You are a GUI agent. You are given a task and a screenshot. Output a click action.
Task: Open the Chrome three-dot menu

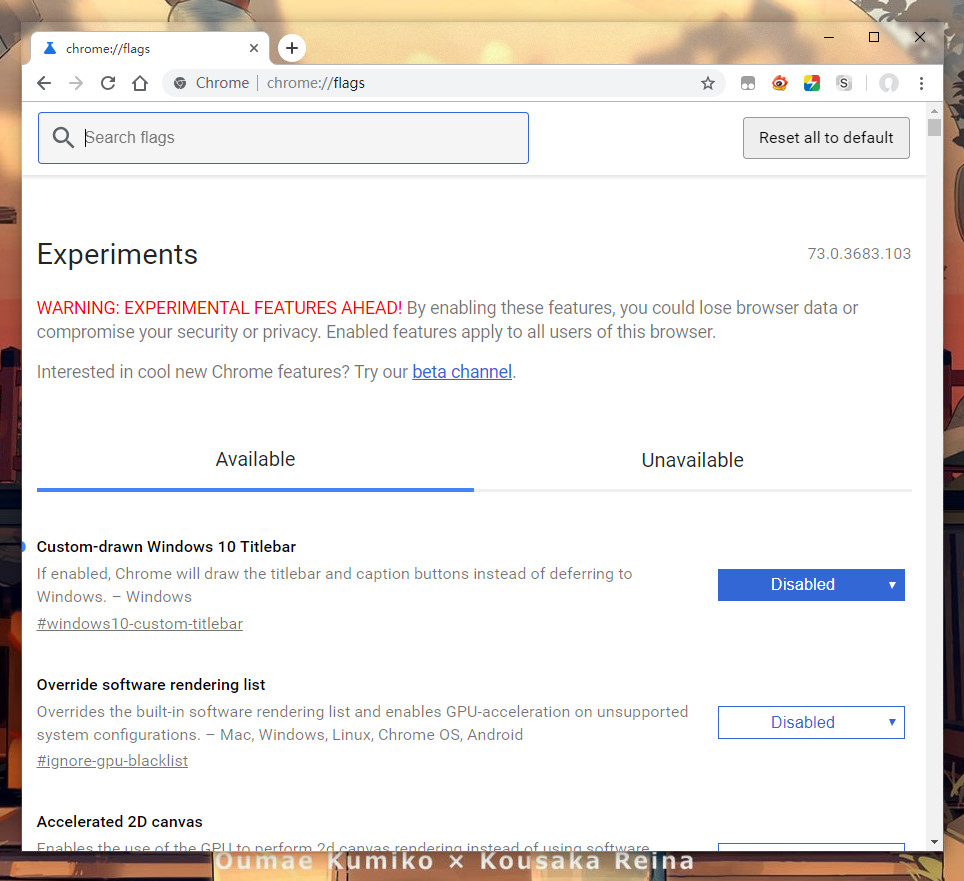[x=921, y=83]
